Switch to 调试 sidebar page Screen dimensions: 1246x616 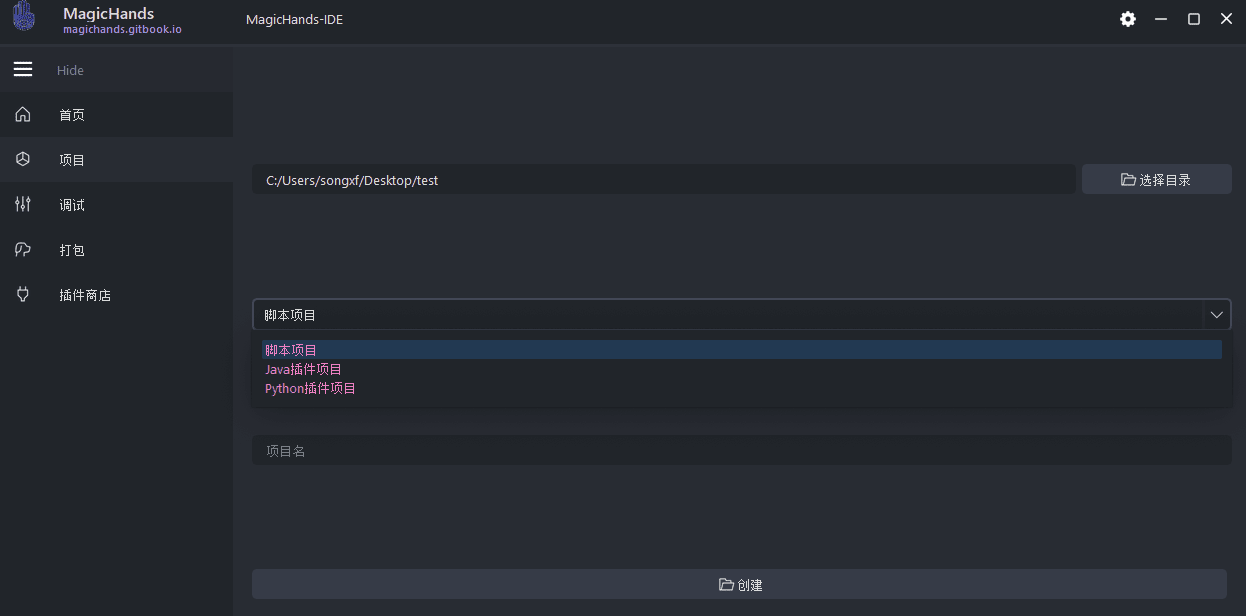(72, 205)
